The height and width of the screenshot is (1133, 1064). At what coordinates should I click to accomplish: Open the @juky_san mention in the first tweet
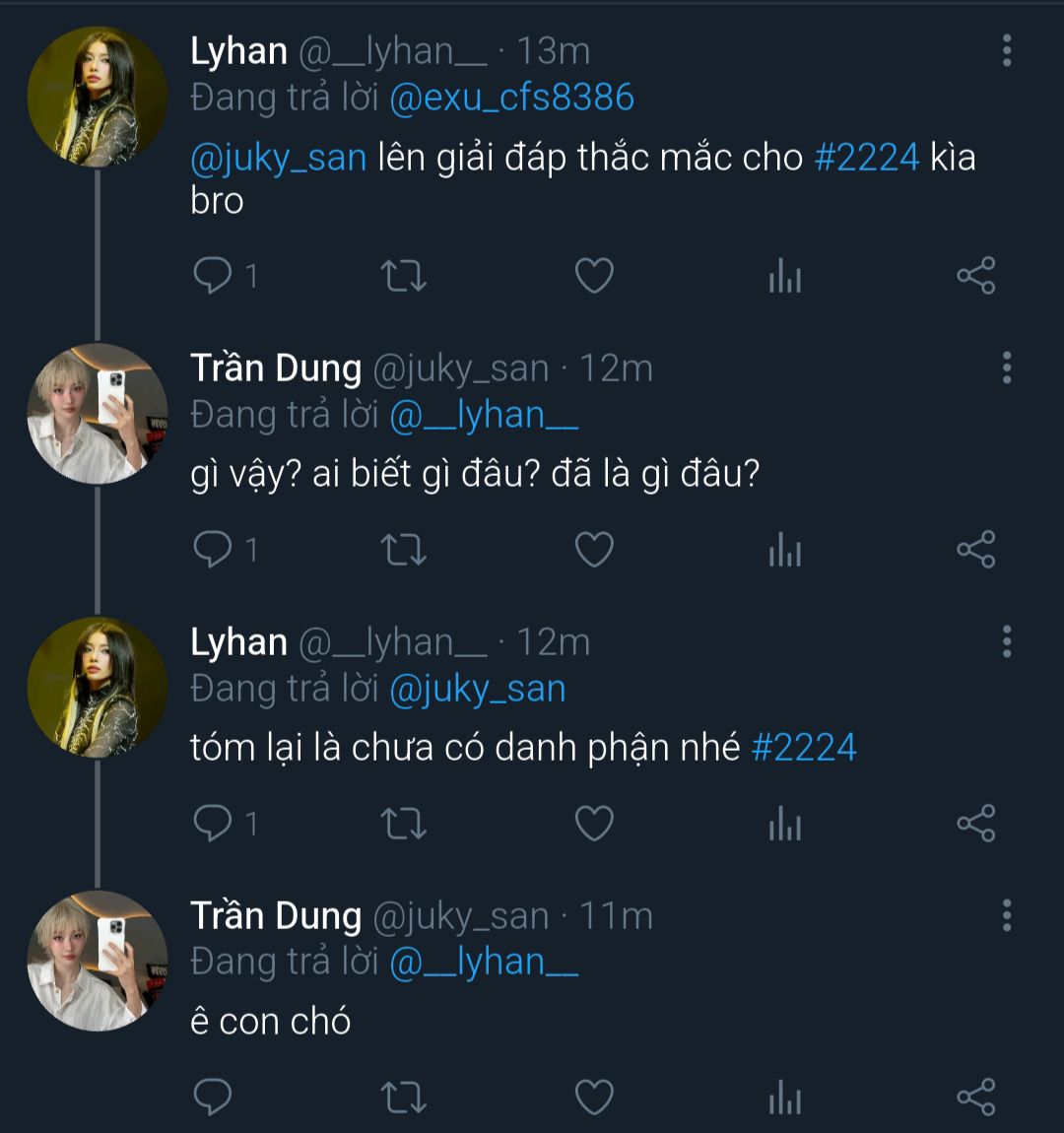click(x=278, y=157)
